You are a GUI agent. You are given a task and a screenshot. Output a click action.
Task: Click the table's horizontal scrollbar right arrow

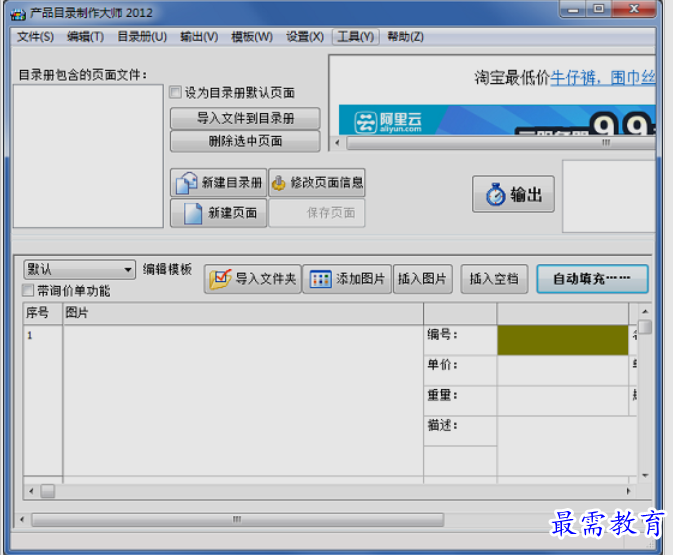tap(629, 491)
